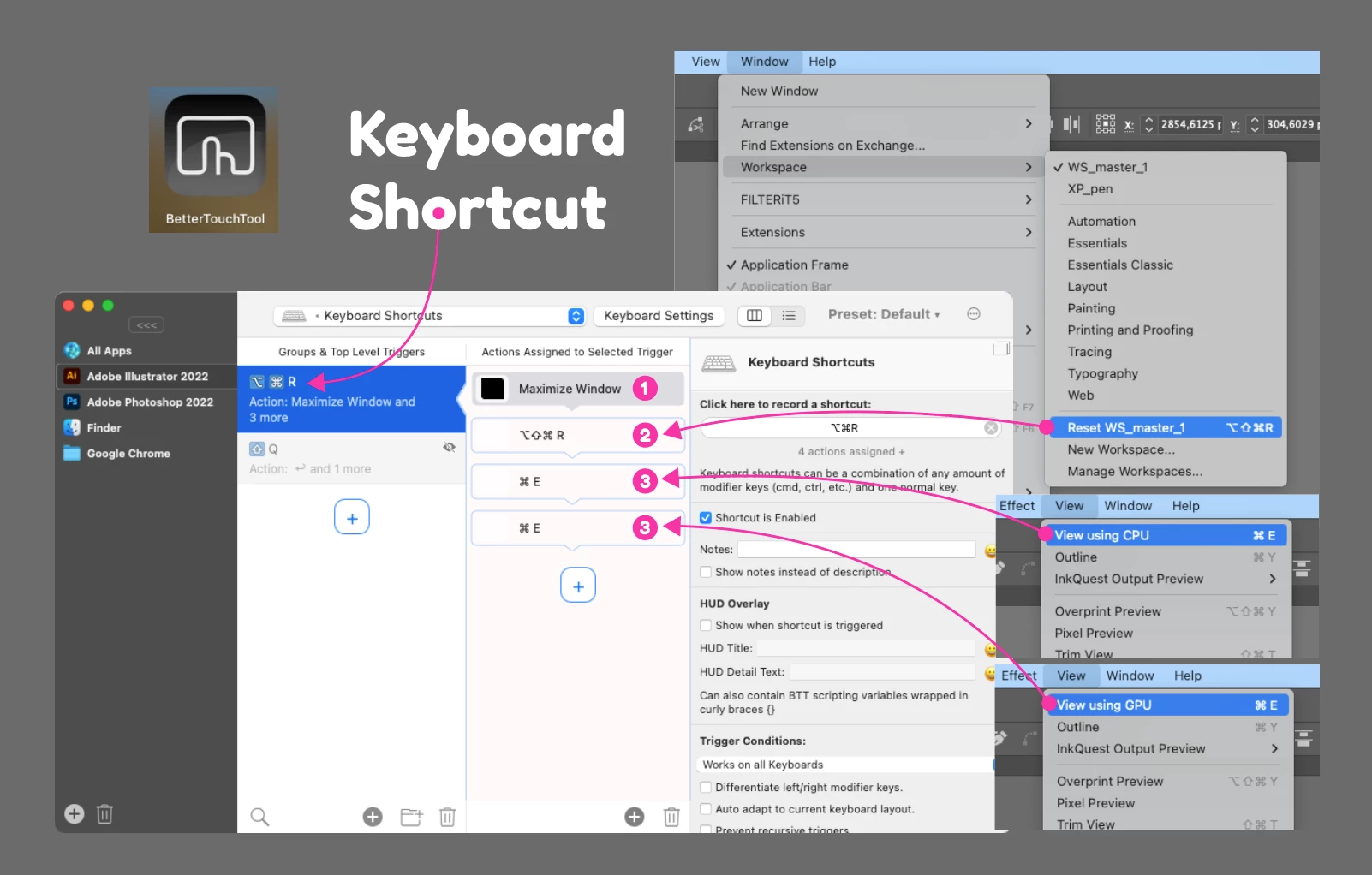Open the Window menu in the top Illustrator menu bar
This screenshot has height=875, width=1372.
pyautogui.click(x=764, y=62)
